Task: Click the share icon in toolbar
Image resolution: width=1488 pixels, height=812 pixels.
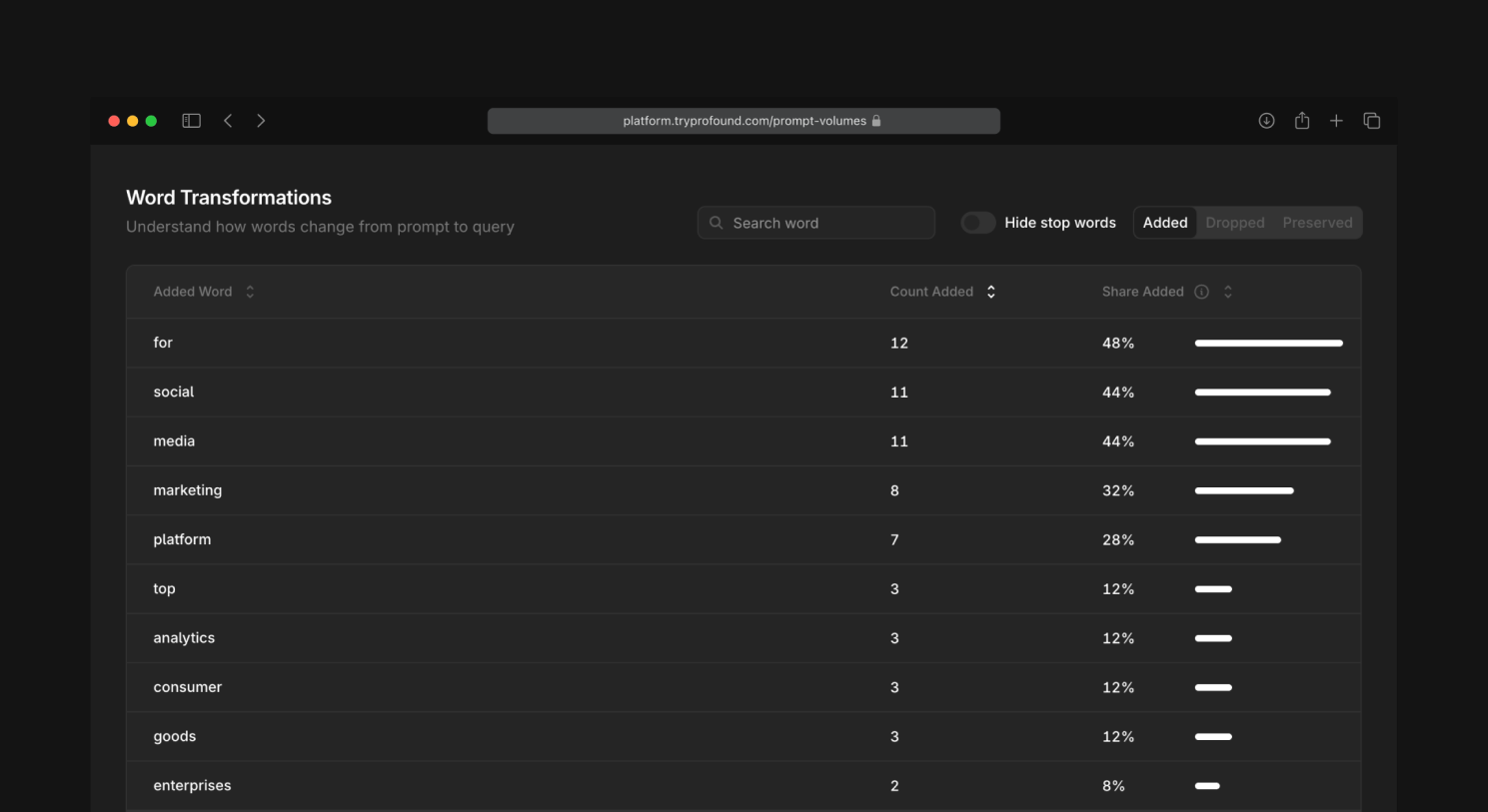Action: (x=1302, y=121)
